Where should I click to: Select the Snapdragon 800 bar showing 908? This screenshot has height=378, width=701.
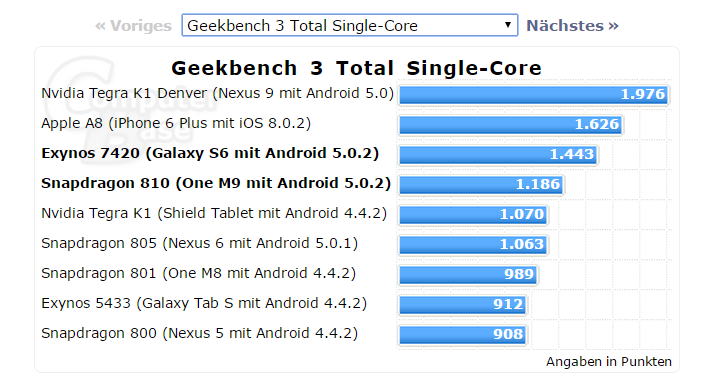click(x=462, y=334)
